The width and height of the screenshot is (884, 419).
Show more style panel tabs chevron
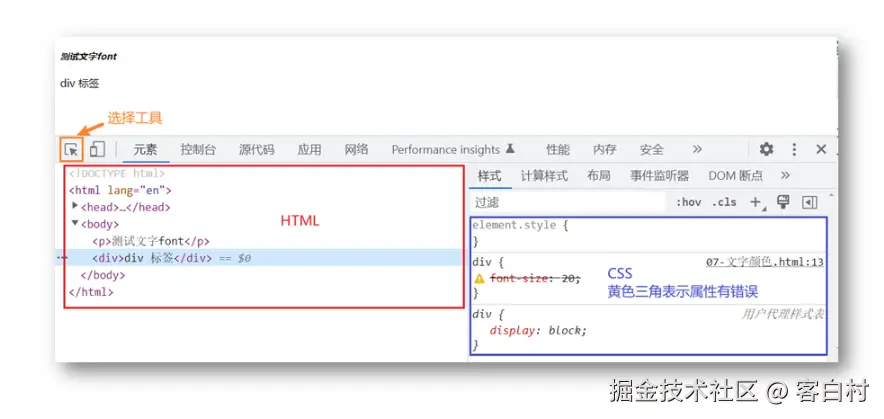click(x=785, y=175)
